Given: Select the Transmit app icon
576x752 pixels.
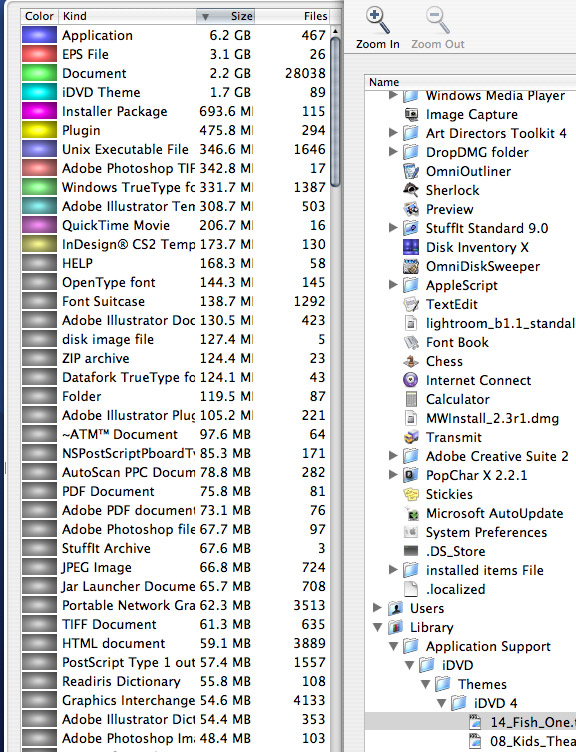Looking at the screenshot, I should [411, 437].
